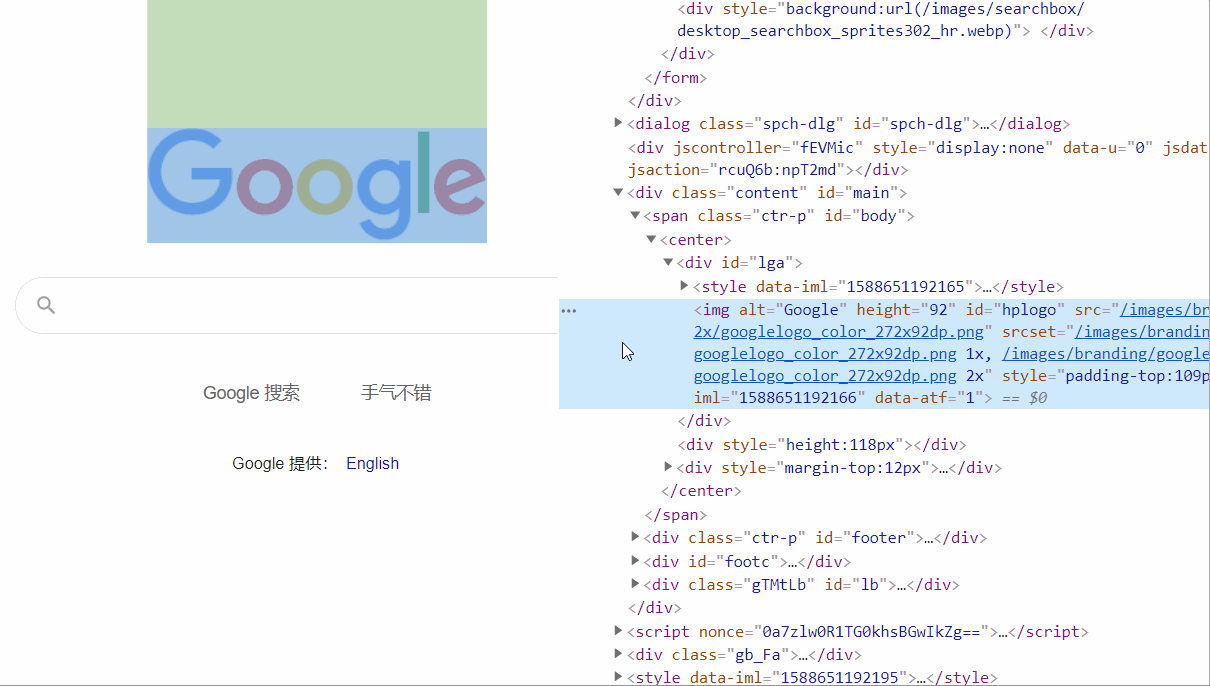Image resolution: width=1210 pixels, height=686 pixels.
Task: Click the three-dots row actions icon
Action: (569, 311)
